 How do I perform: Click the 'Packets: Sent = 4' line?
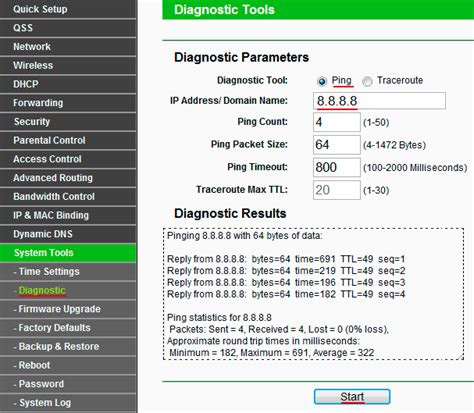click(279, 329)
